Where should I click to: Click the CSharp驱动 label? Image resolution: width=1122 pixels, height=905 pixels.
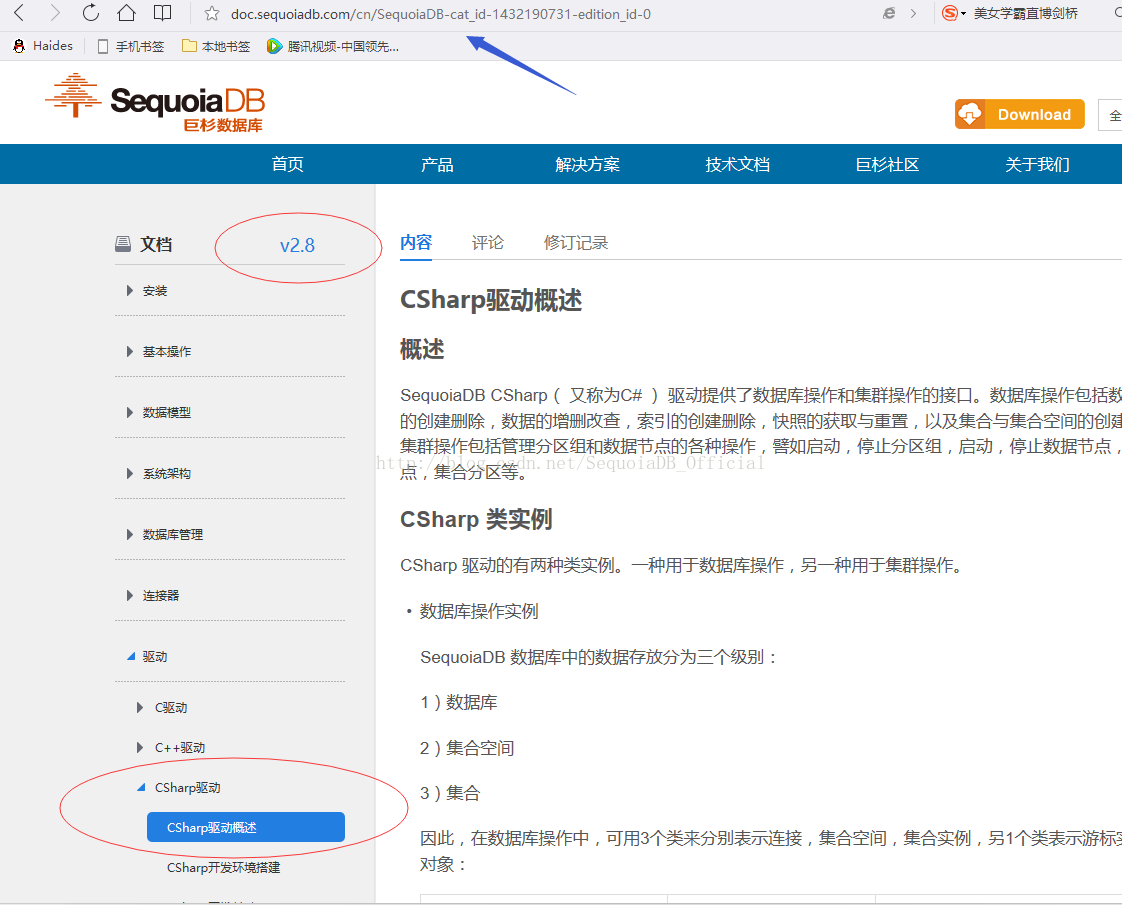187,788
